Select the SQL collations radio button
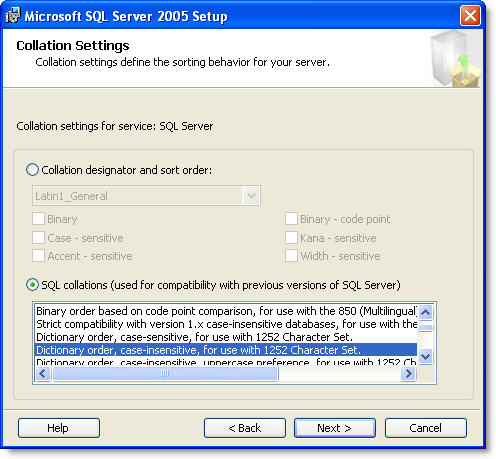The image size is (496, 459). 32,285
